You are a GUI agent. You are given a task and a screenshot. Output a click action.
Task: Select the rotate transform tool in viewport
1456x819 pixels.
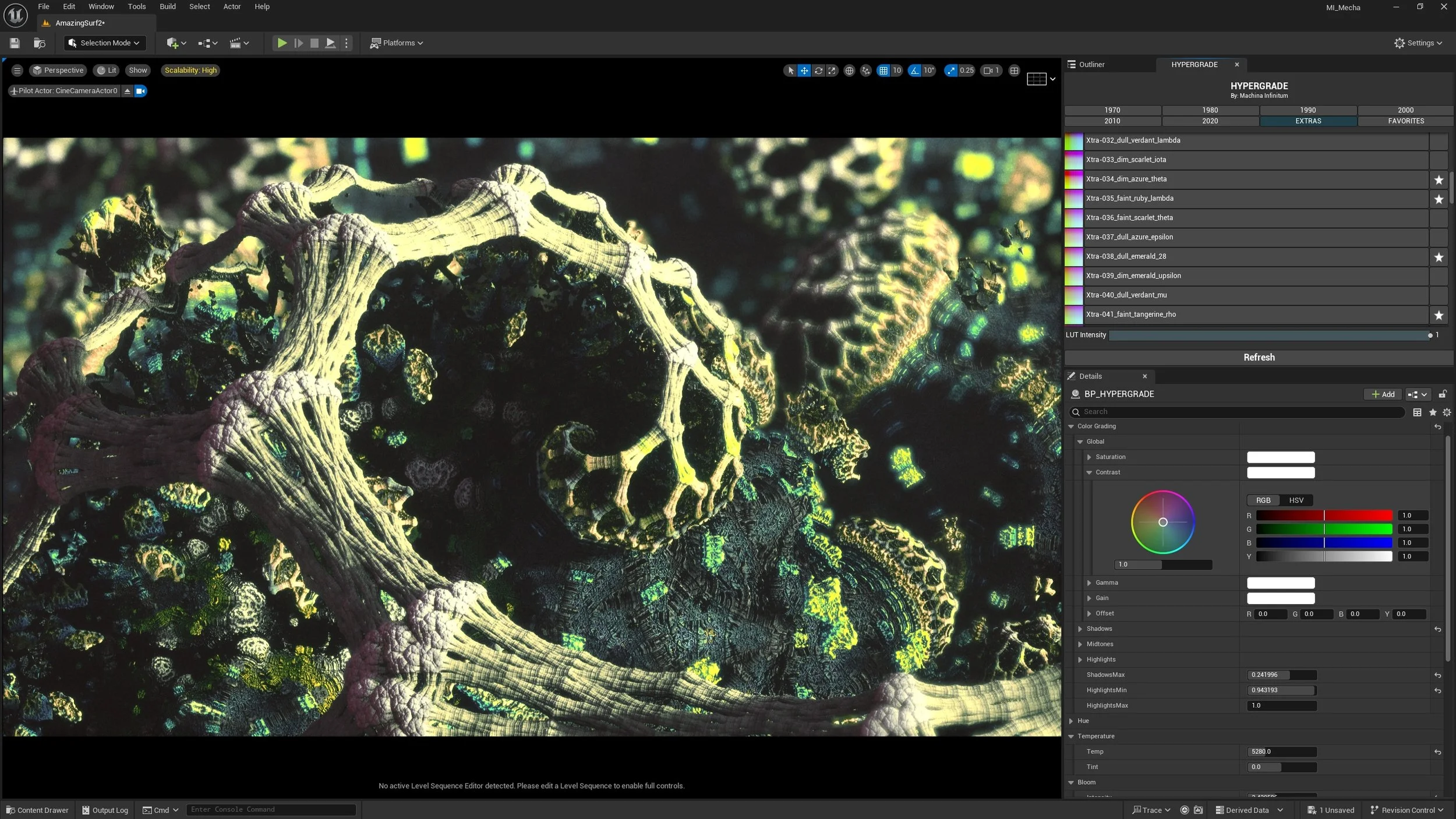(818, 70)
